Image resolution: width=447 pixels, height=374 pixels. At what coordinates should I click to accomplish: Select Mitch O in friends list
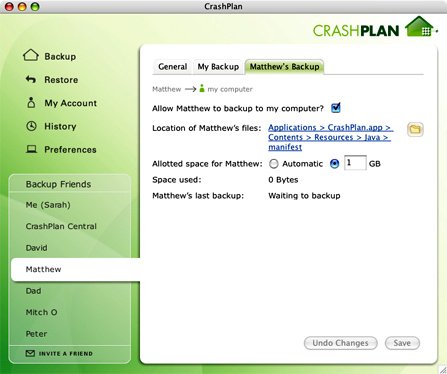[41, 312]
